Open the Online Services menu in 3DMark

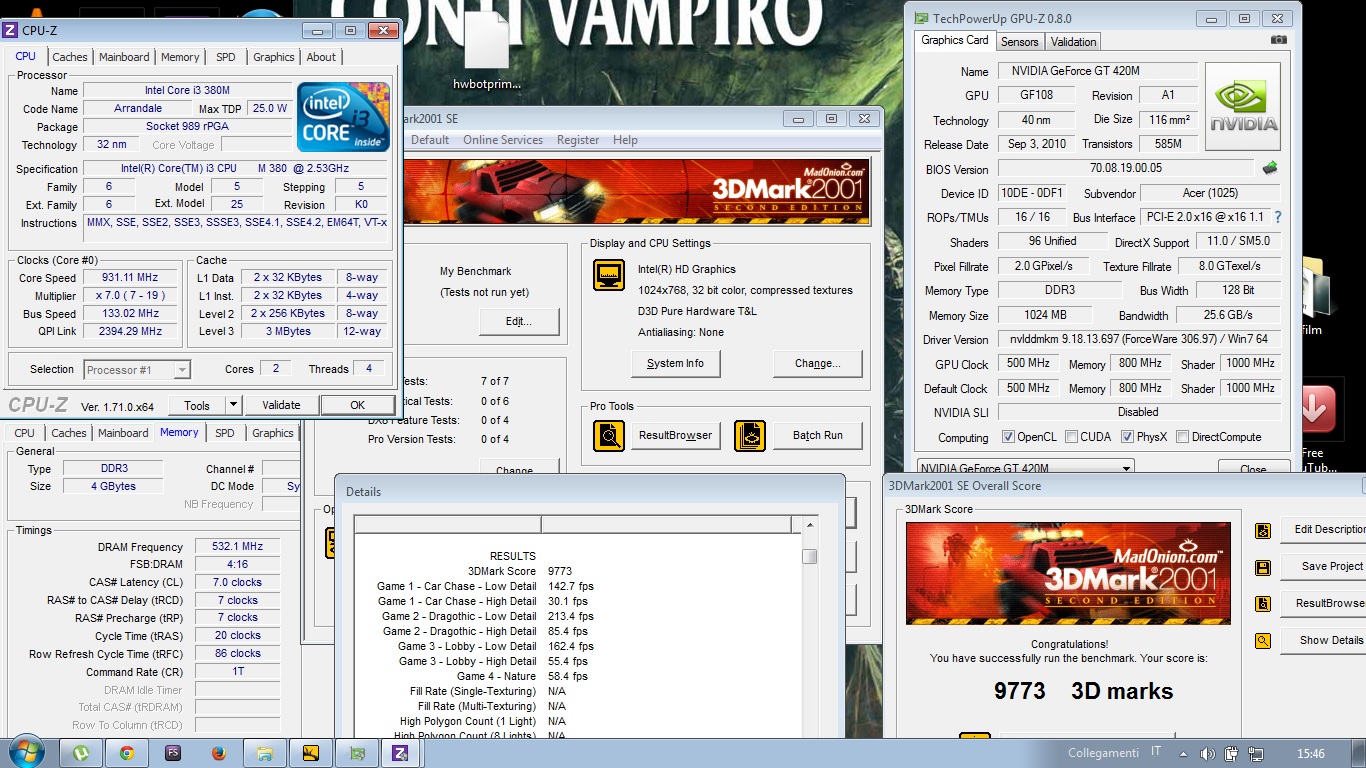[x=503, y=140]
